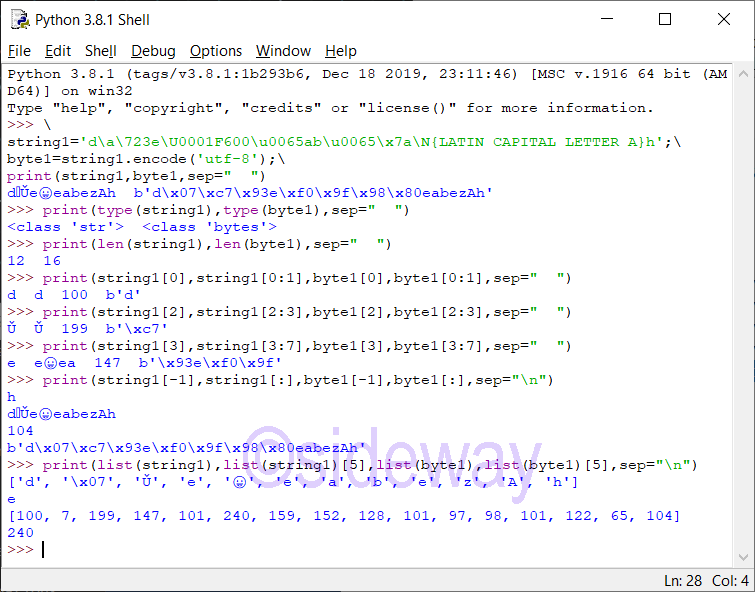Place cursor at the empty >>> prompt
755x592 pixels.
point(43,550)
